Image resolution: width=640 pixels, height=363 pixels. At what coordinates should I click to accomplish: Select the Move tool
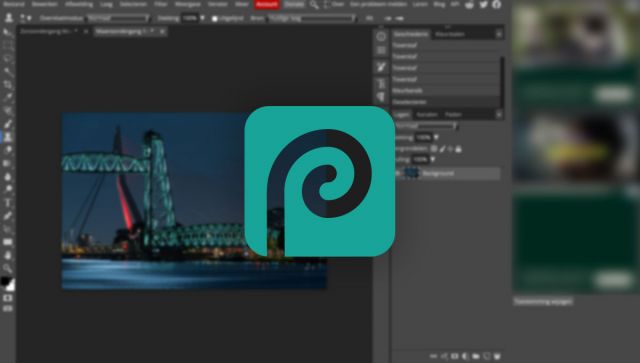(x=7, y=32)
